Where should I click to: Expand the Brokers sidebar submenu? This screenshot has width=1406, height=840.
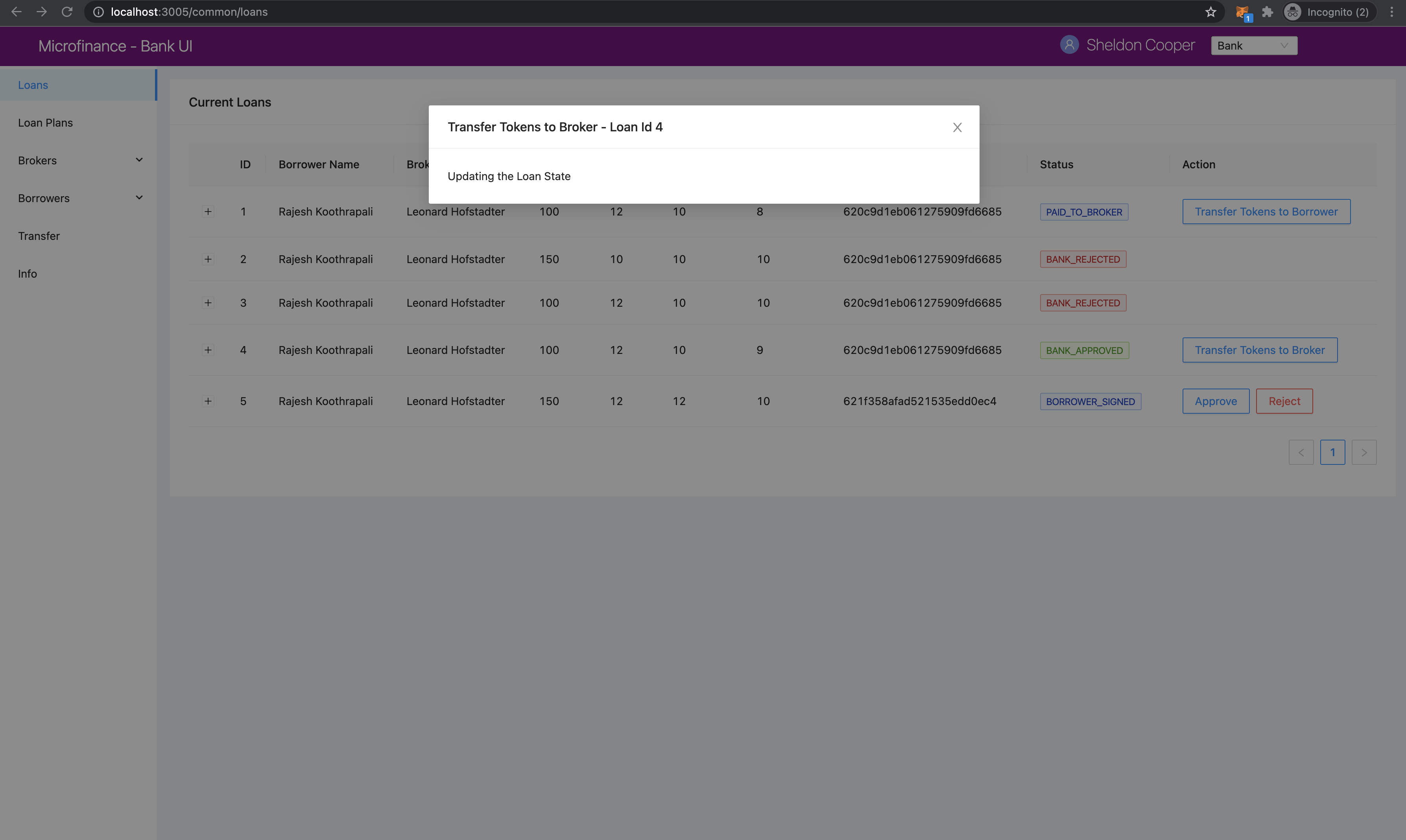click(78, 160)
